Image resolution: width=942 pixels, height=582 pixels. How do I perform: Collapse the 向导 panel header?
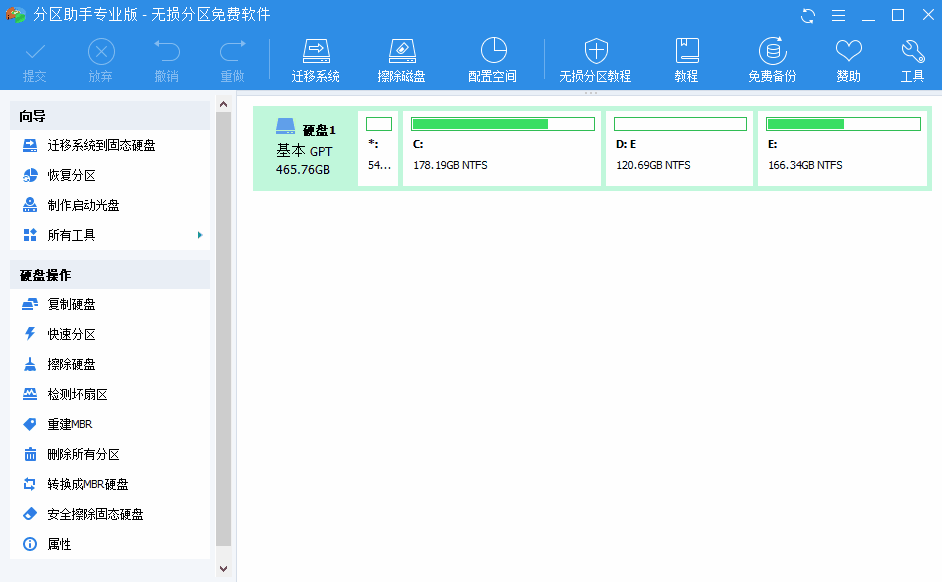(x=110, y=115)
